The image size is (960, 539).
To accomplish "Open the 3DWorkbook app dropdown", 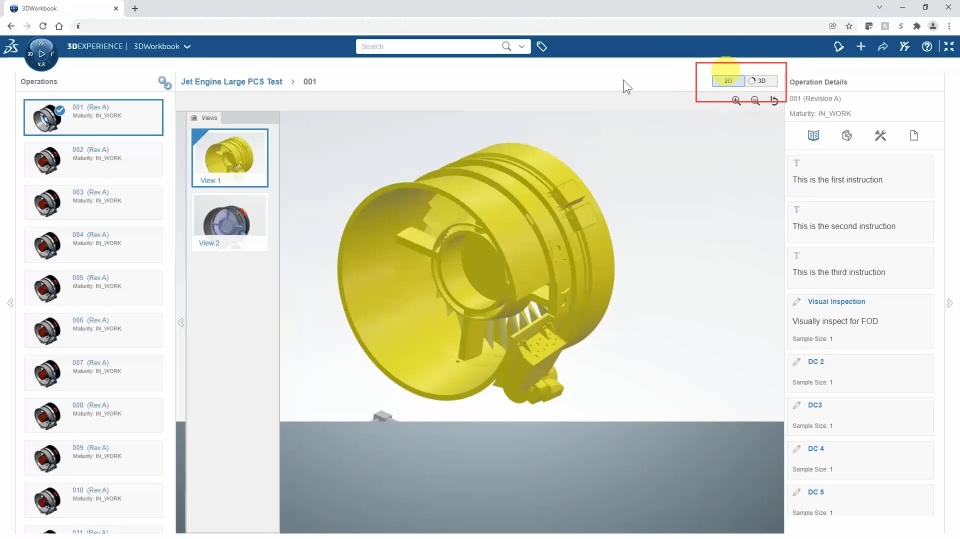I will click(162, 47).
